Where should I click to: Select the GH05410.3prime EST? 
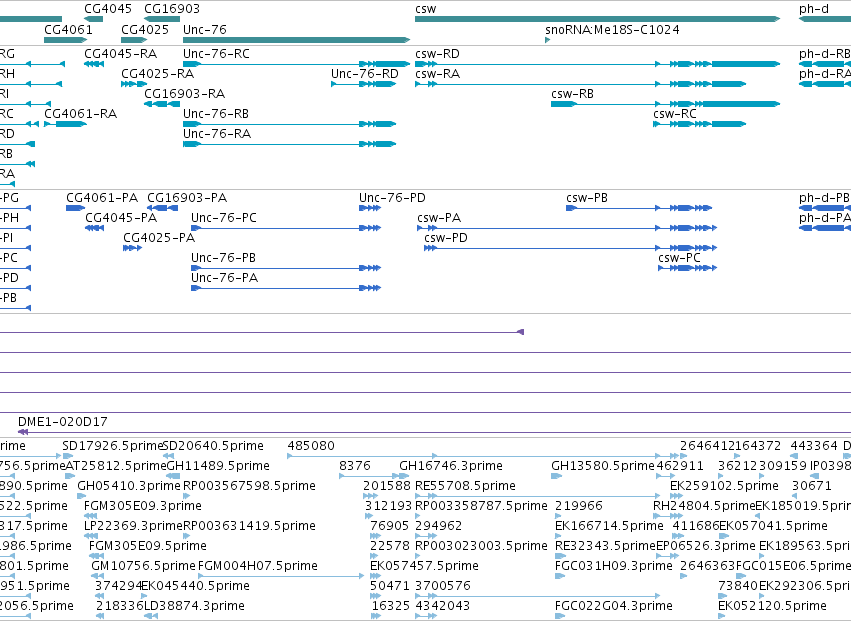pos(81,496)
